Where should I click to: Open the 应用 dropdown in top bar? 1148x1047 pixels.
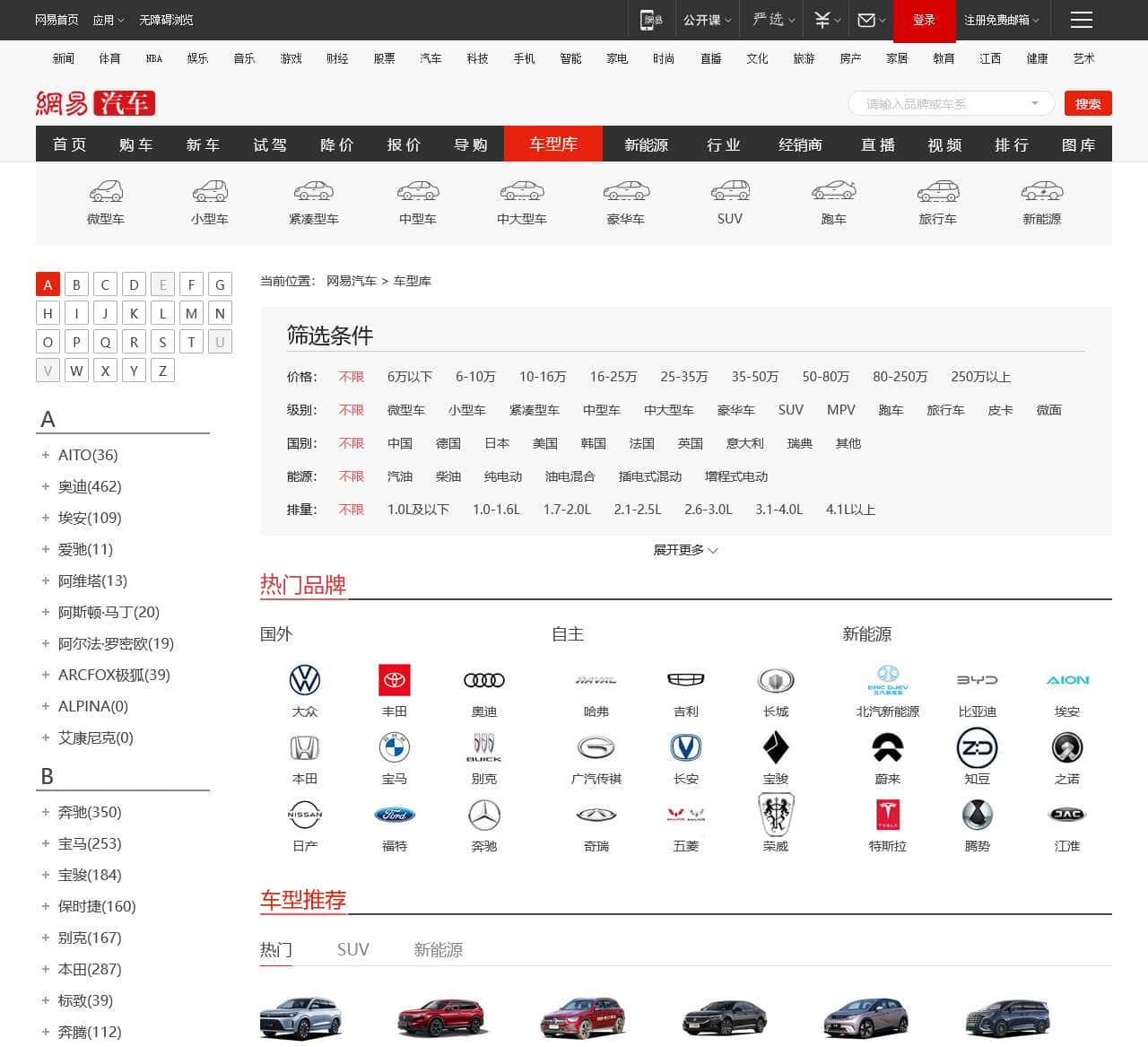coord(109,20)
